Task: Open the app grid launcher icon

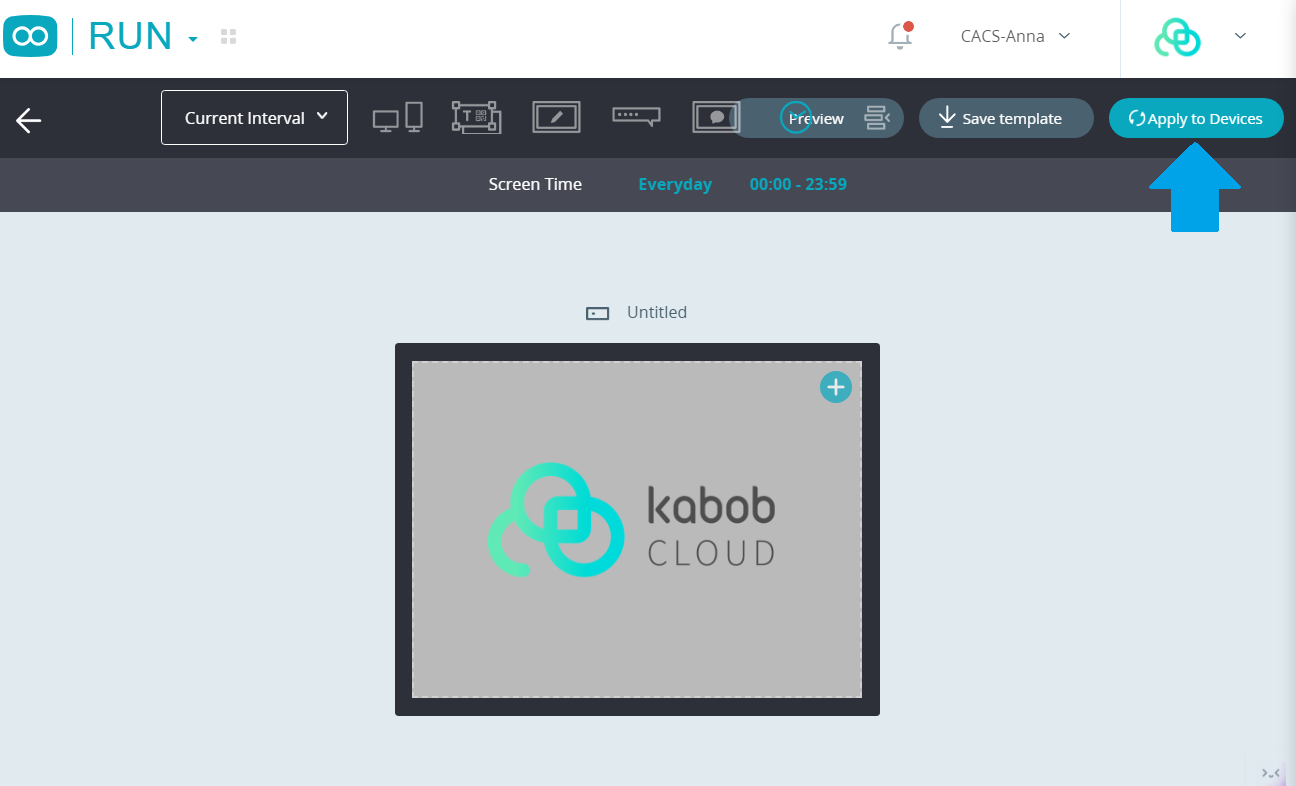Action: click(x=228, y=37)
